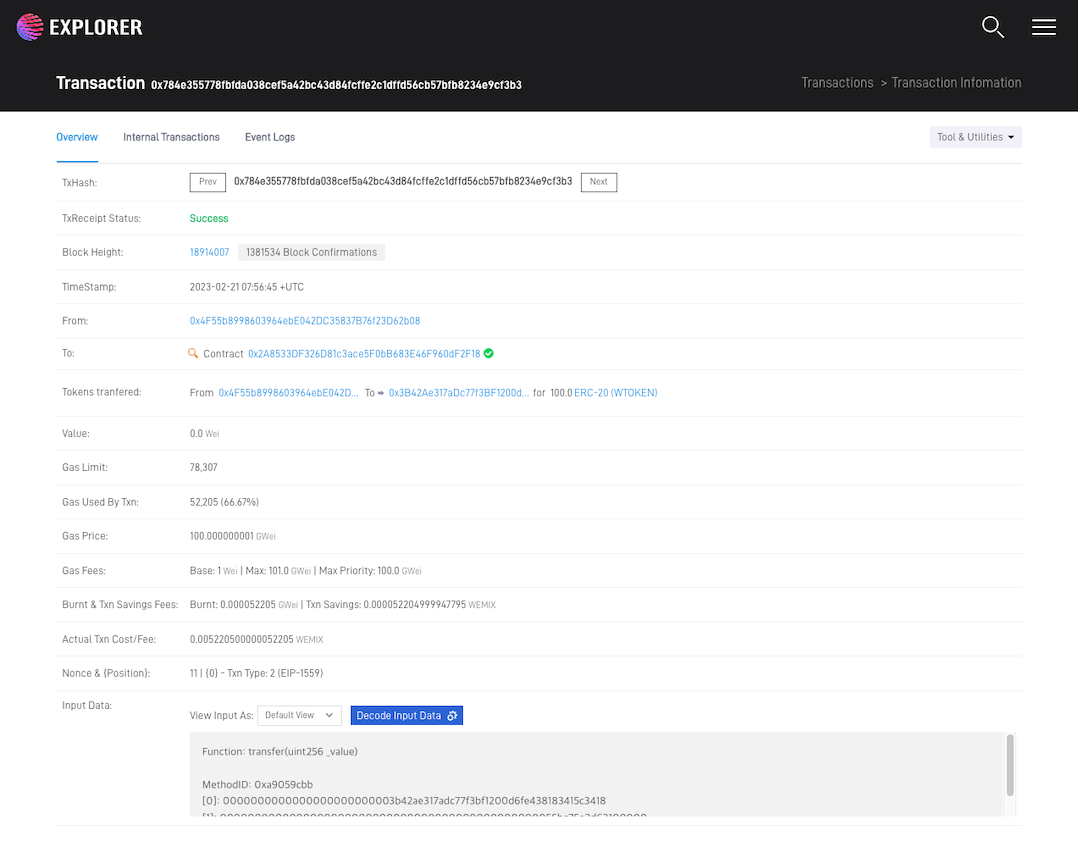Go to the Next transaction
Screen dimensions: 1078x847
[598, 182]
